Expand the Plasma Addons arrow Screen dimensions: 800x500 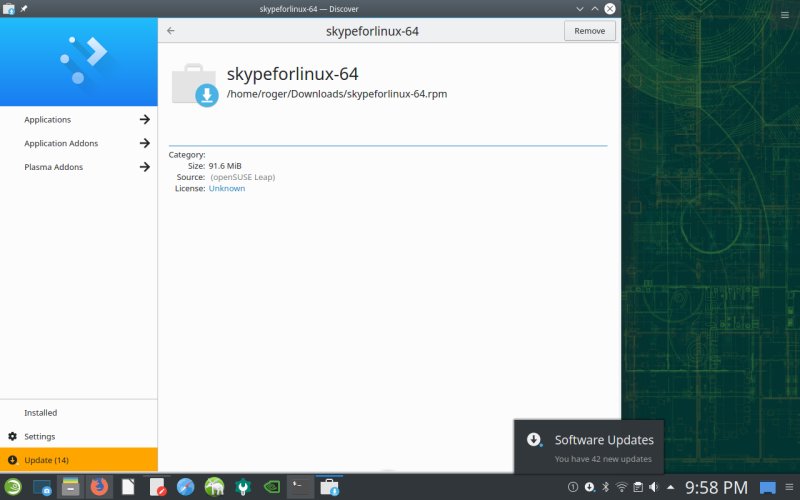[x=145, y=167]
